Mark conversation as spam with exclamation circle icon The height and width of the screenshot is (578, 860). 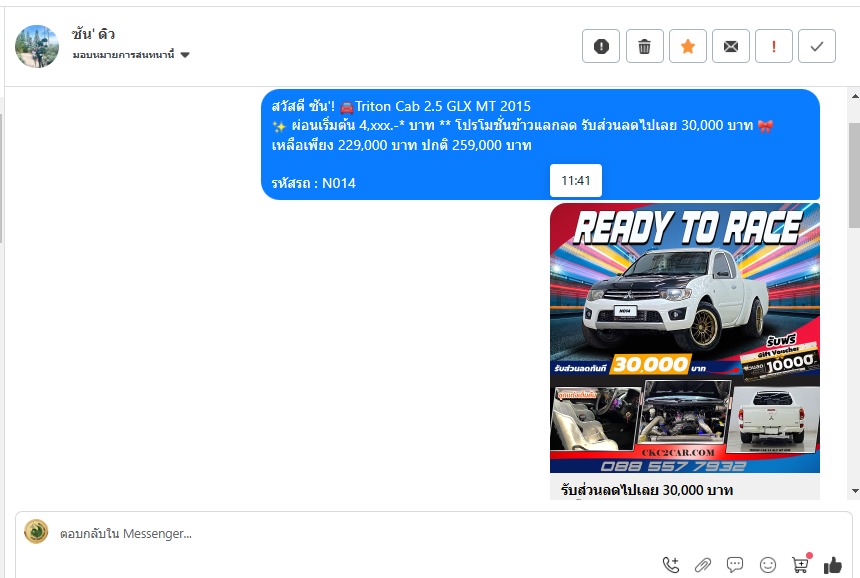click(x=601, y=46)
